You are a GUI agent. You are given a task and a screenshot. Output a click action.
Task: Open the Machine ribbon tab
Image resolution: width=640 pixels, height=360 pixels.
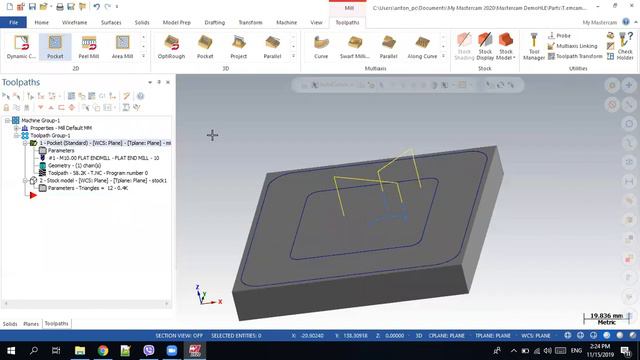[x=287, y=22]
